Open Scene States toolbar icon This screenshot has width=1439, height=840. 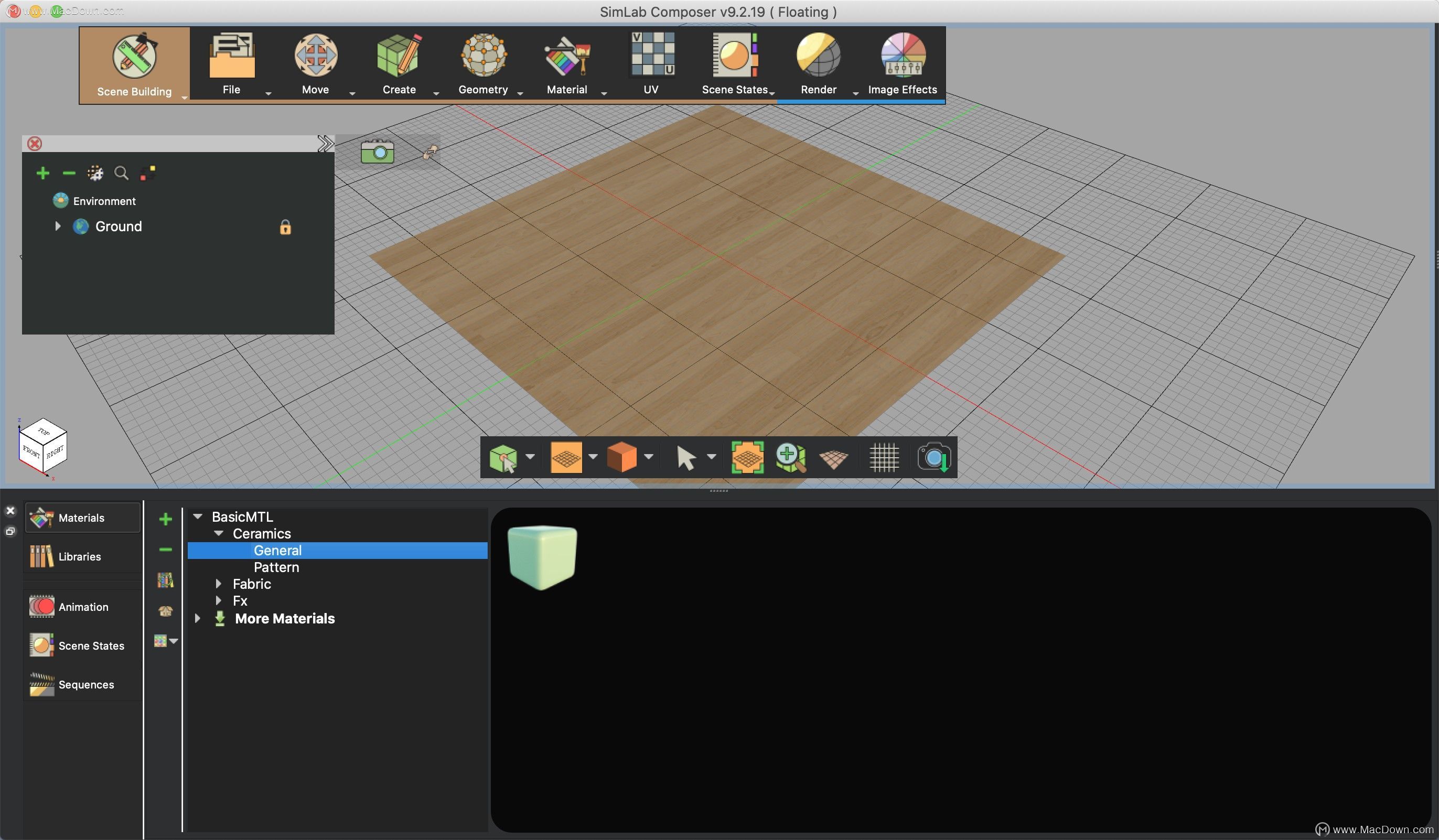click(x=735, y=55)
